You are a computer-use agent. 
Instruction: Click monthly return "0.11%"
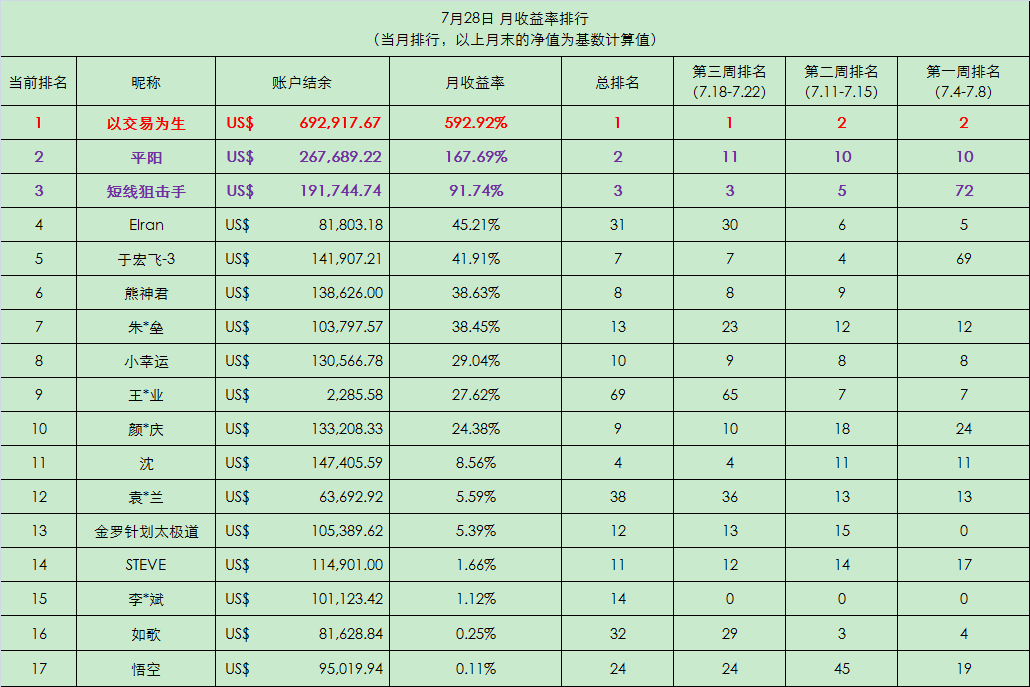(x=476, y=669)
